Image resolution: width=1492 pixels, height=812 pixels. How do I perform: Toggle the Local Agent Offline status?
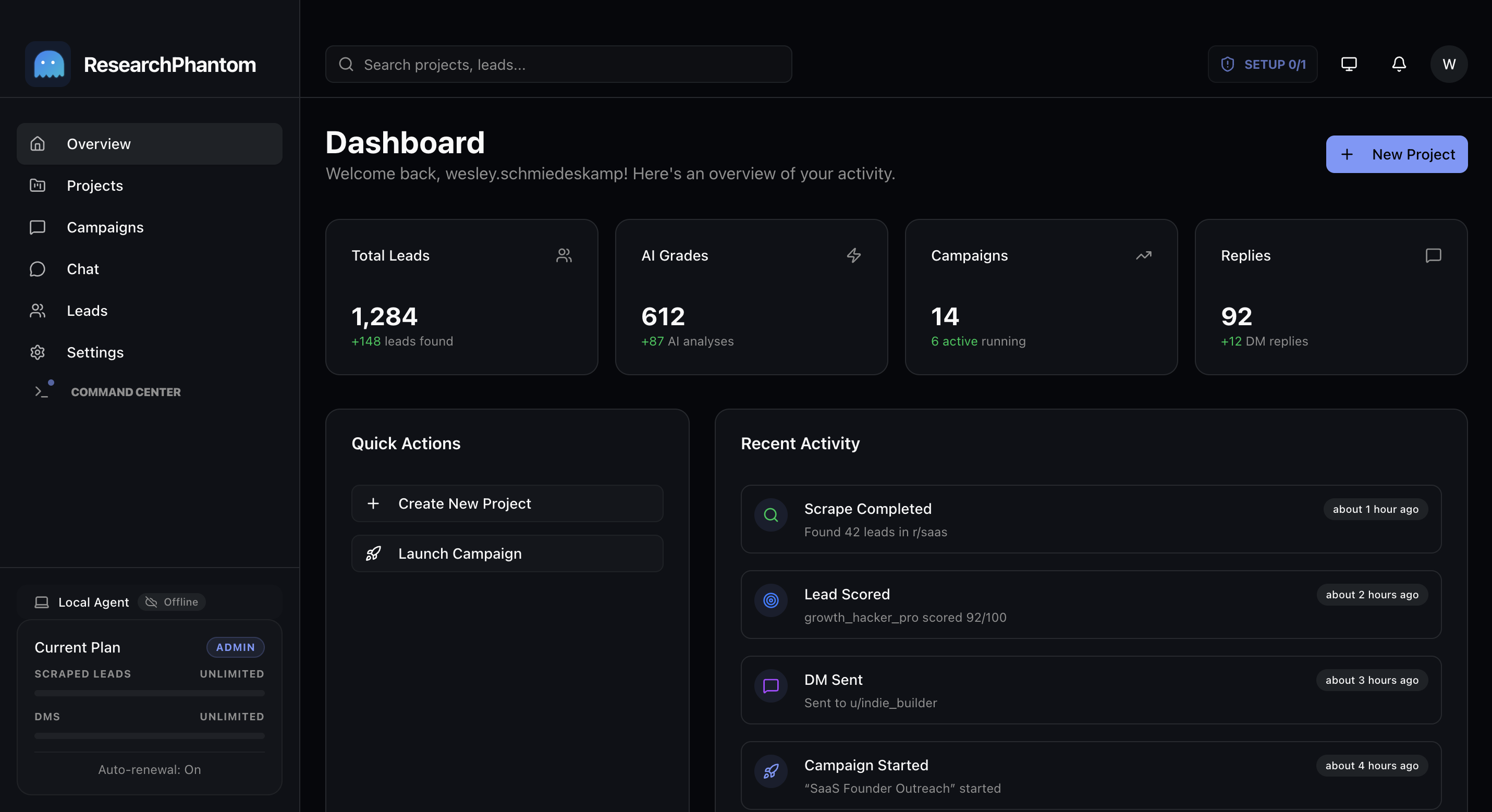(172, 602)
